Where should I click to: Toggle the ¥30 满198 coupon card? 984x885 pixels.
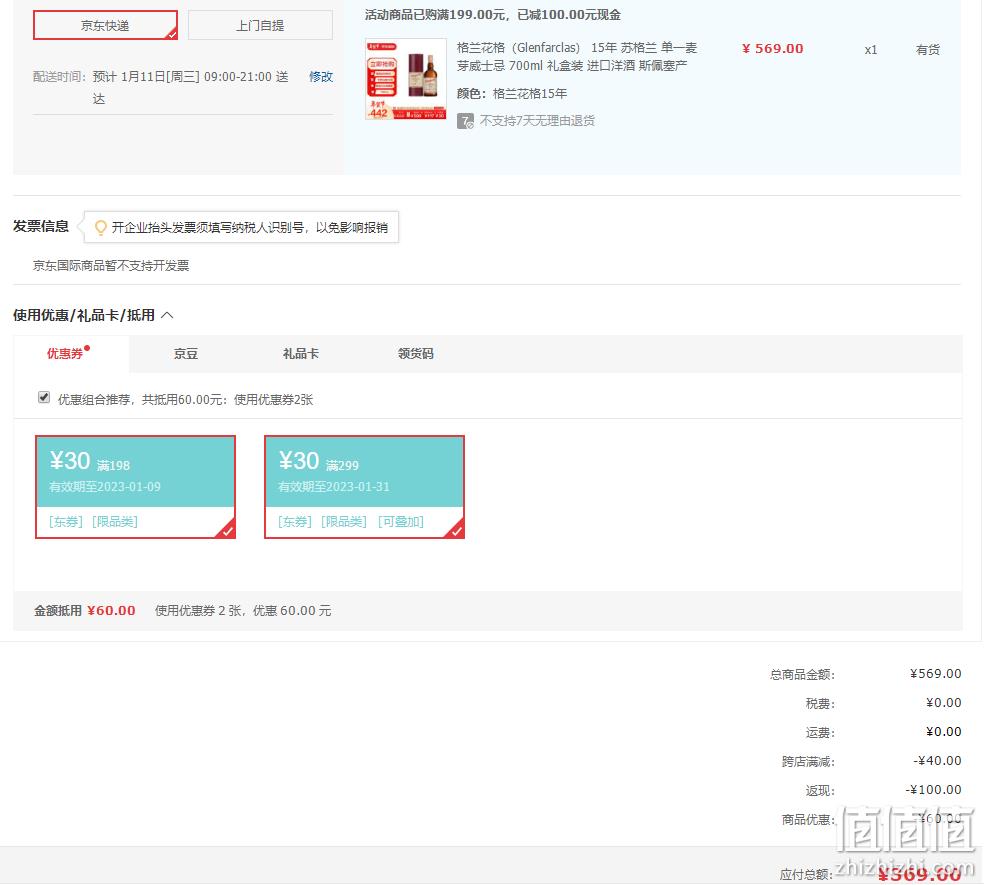pyautogui.click(x=136, y=487)
